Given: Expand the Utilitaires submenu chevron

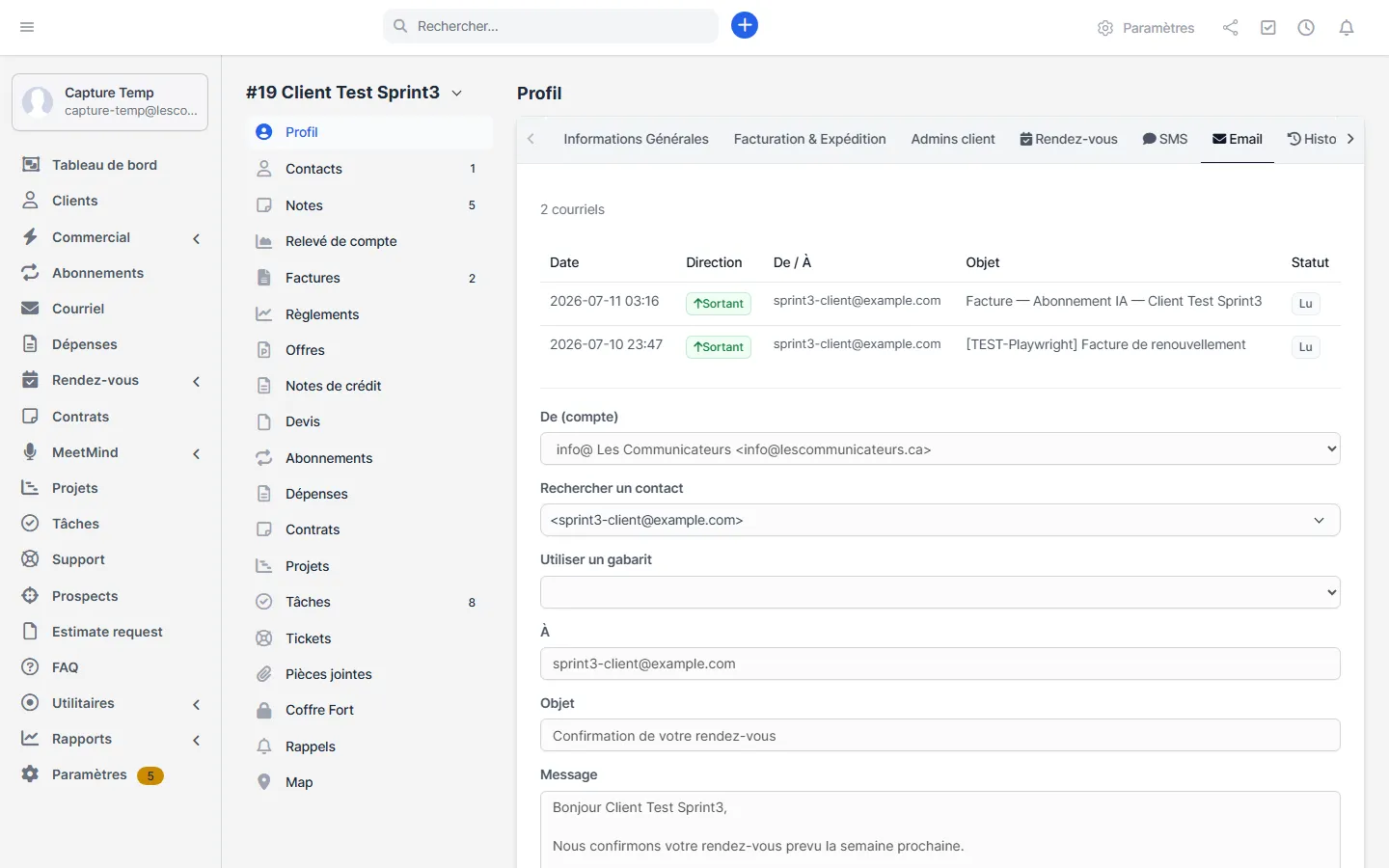Looking at the screenshot, I should [197, 704].
